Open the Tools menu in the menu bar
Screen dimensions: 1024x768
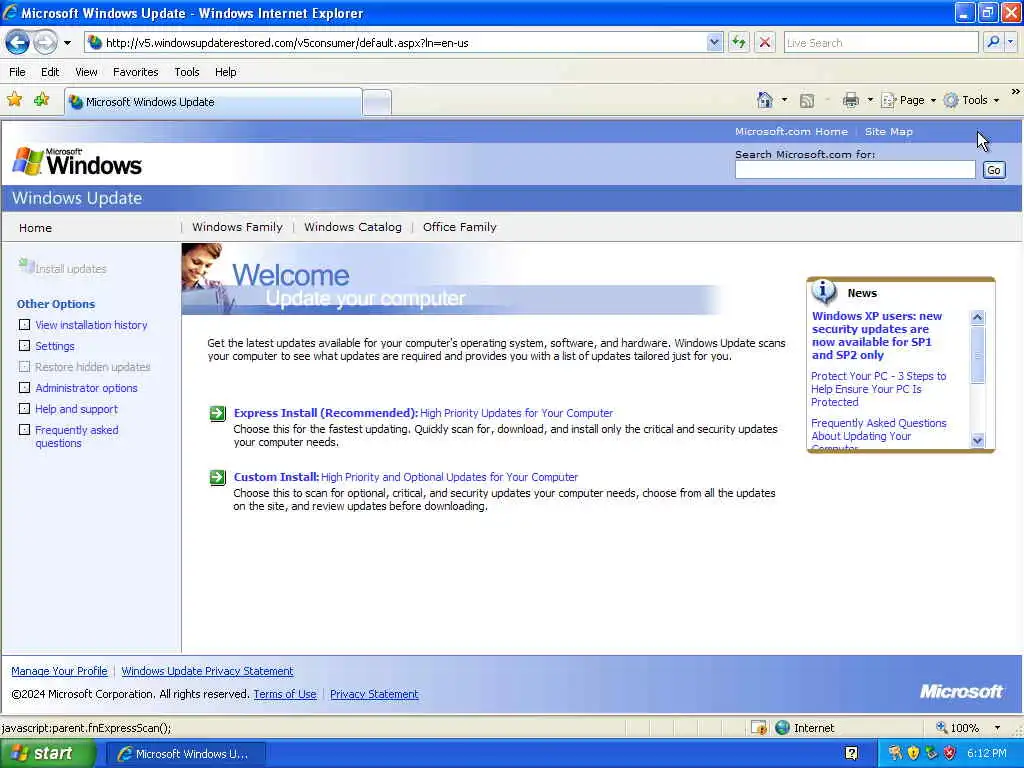[x=187, y=72]
